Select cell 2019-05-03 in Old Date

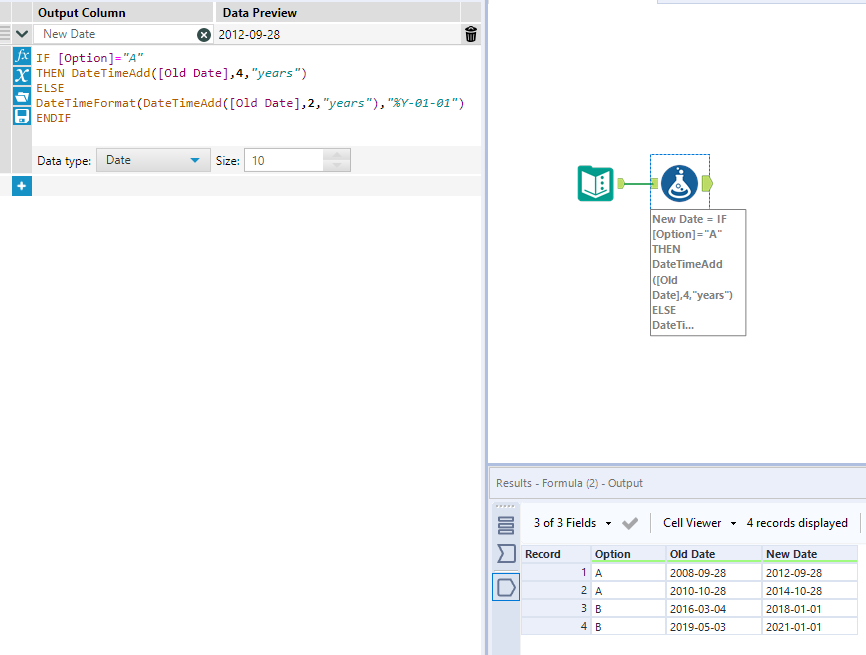pos(713,627)
